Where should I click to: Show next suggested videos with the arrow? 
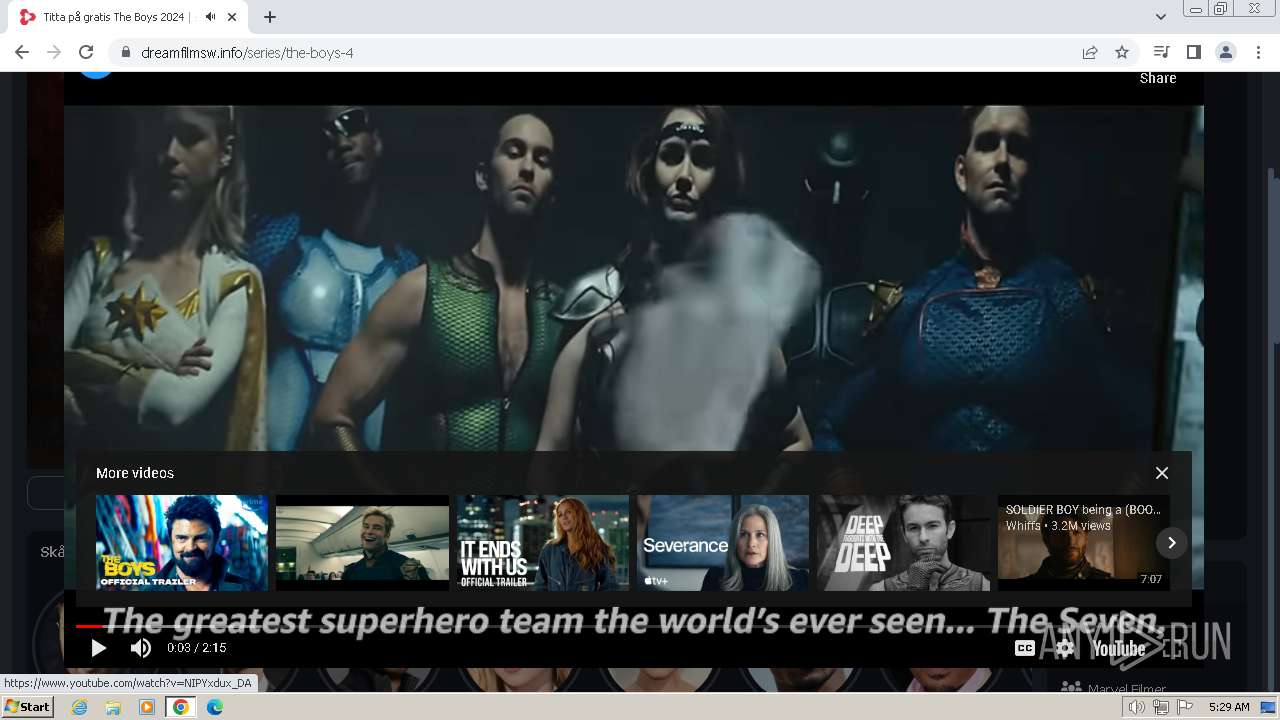tap(1171, 543)
